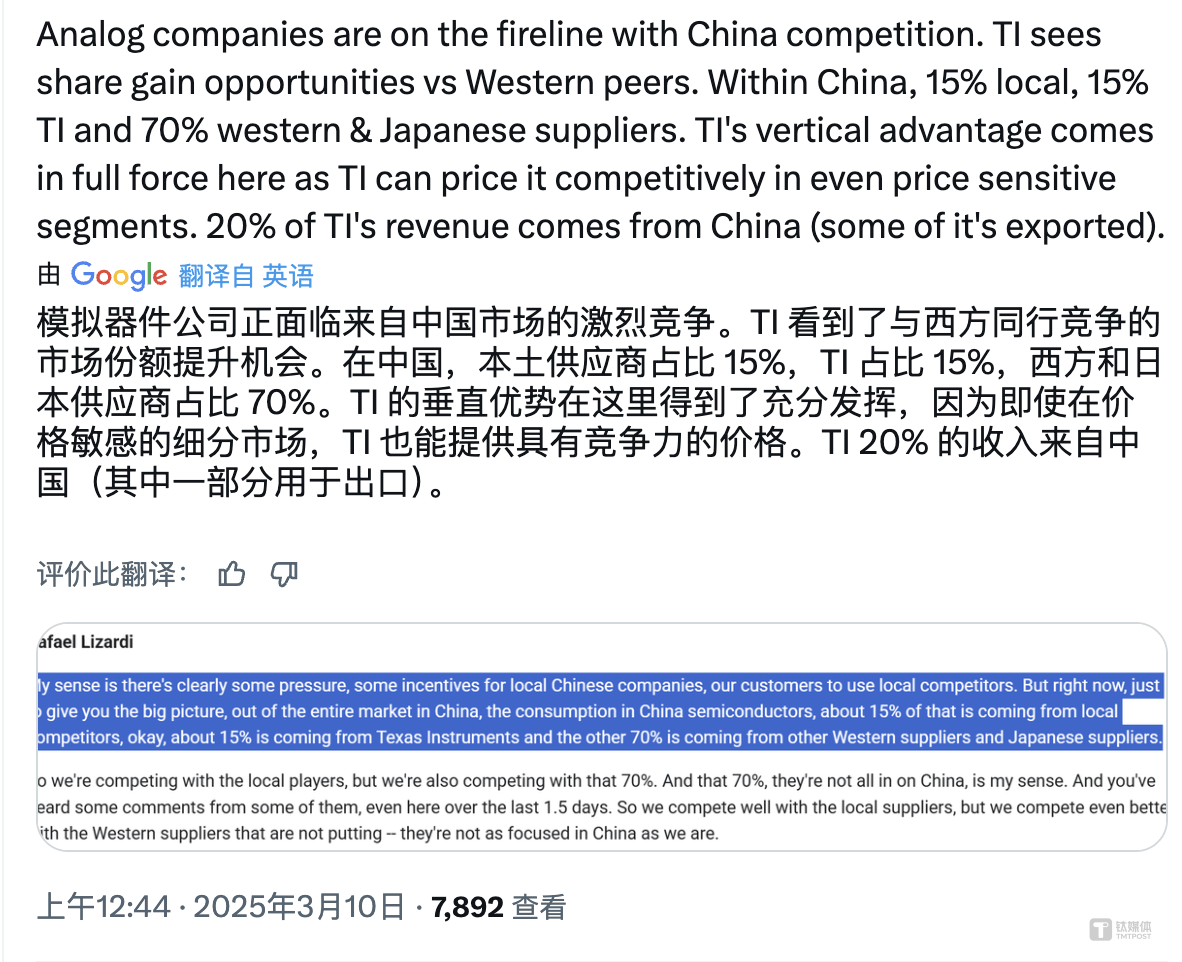The height and width of the screenshot is (962, 1182).
Task: Click the 查看 word after view count
Action: [539, 907]
